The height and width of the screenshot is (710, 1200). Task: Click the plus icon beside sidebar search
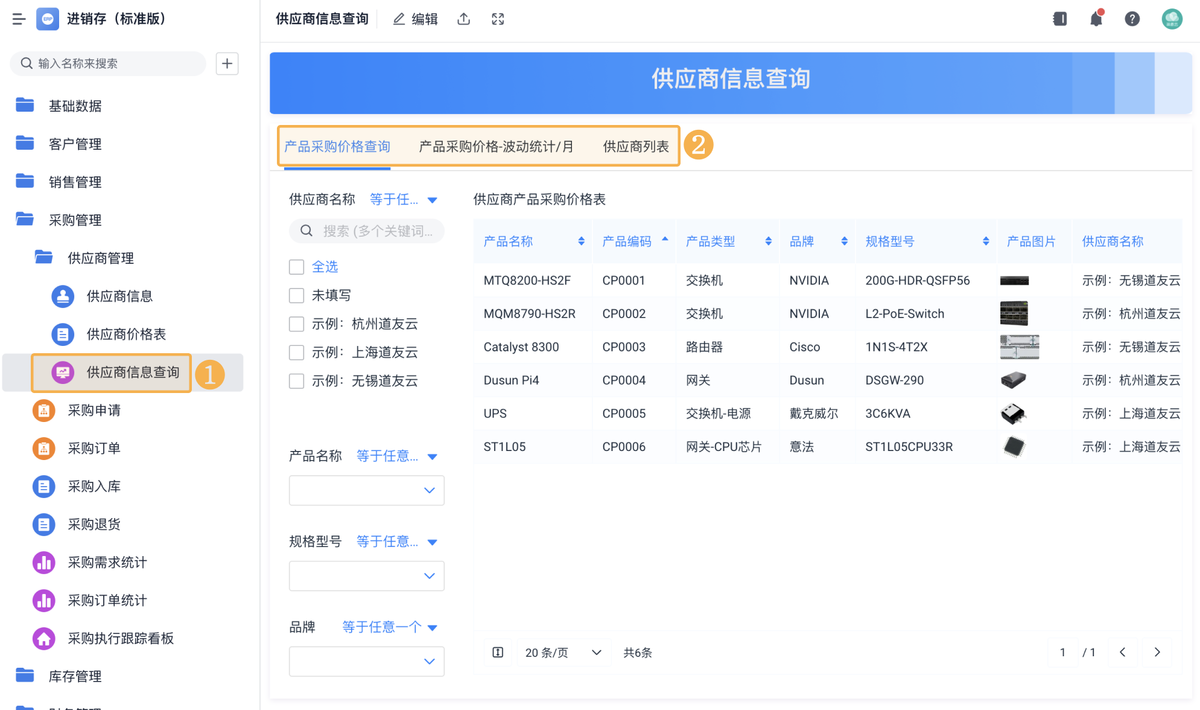coord(227,63)
